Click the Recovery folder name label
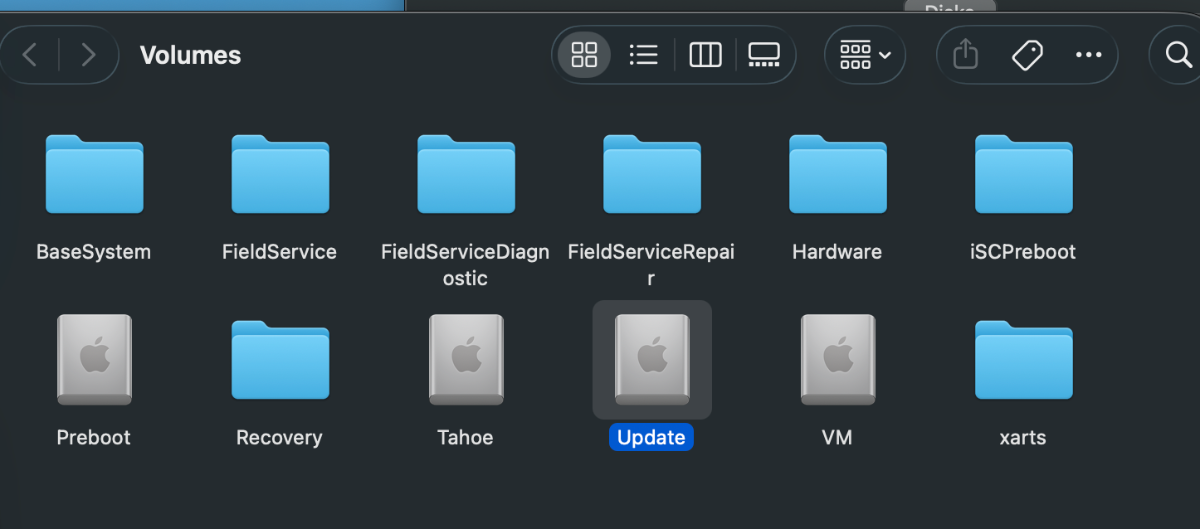This screenshot has width=1200, height=529. (x=279, y=438)
